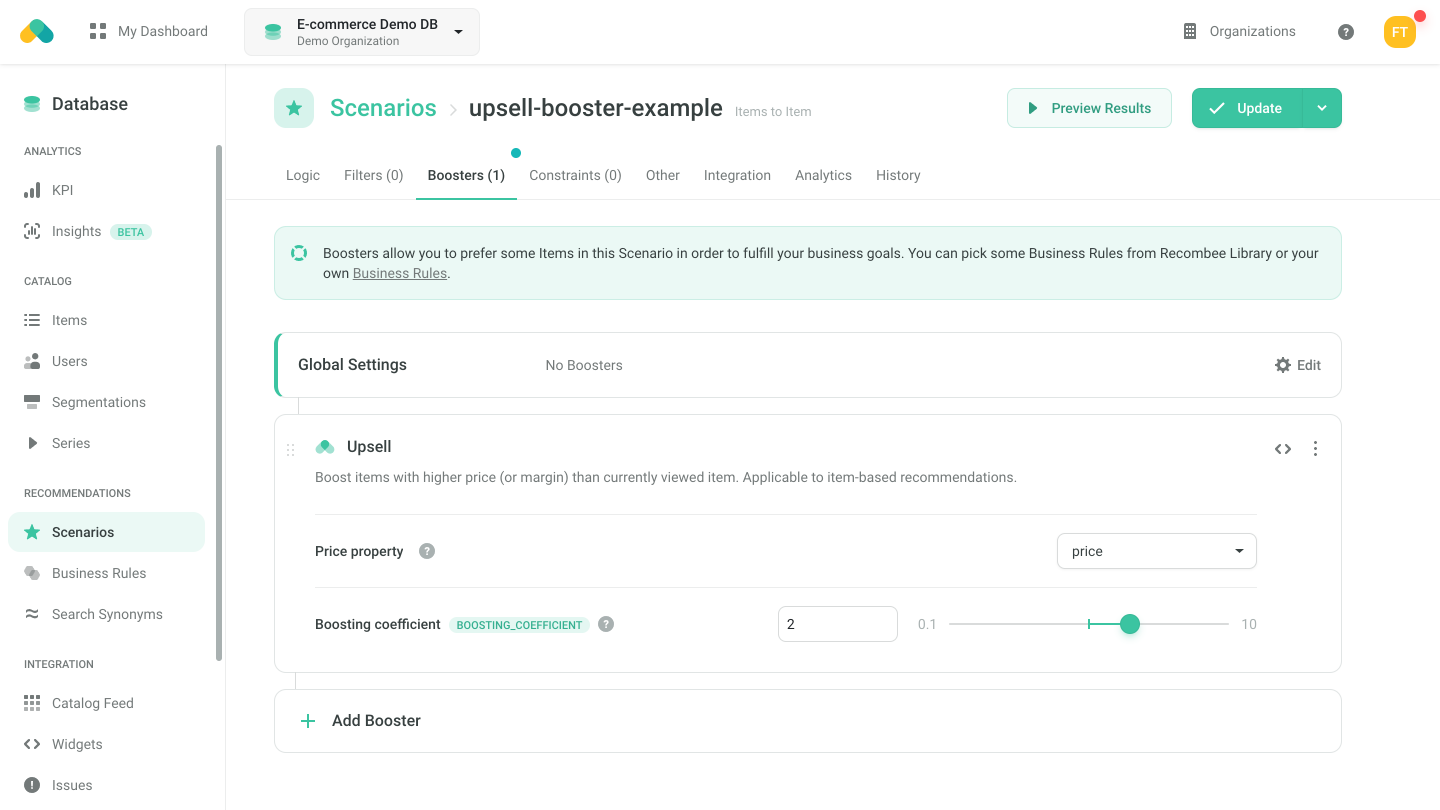Open the Constraints tab
This screenshot has height=810, width=1440.
575,175
